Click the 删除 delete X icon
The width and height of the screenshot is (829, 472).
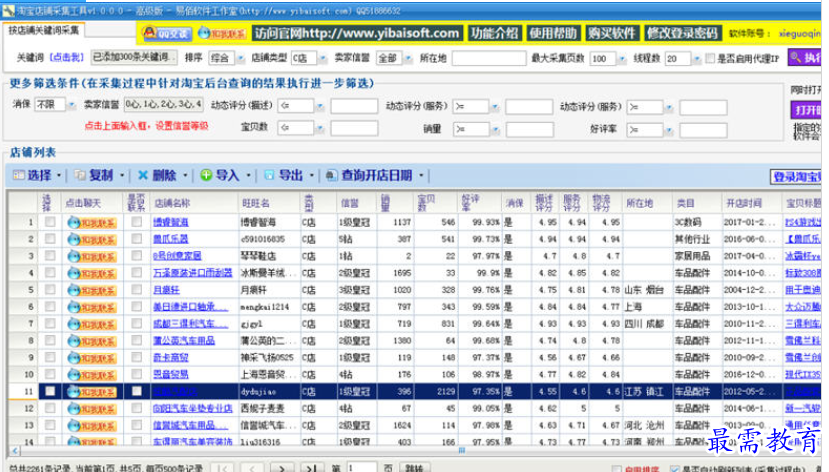click(x=143, y=175)
